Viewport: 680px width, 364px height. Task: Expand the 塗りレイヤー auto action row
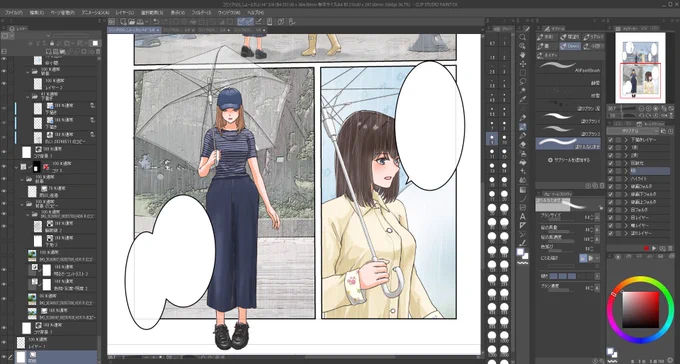(626, 233)
